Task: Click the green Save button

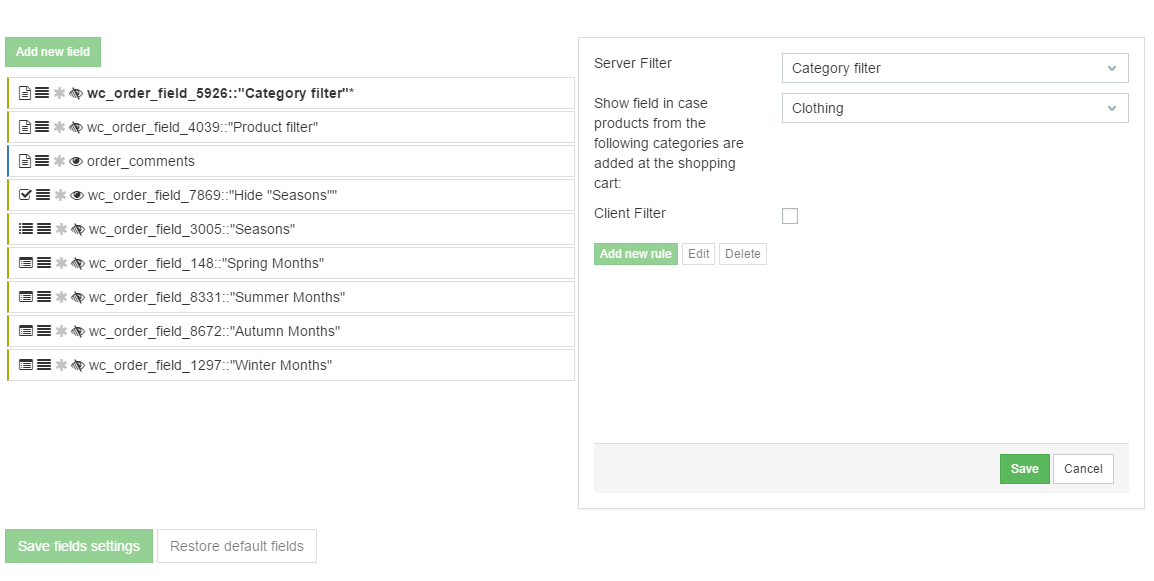Action: click(x=1024, y=469)
